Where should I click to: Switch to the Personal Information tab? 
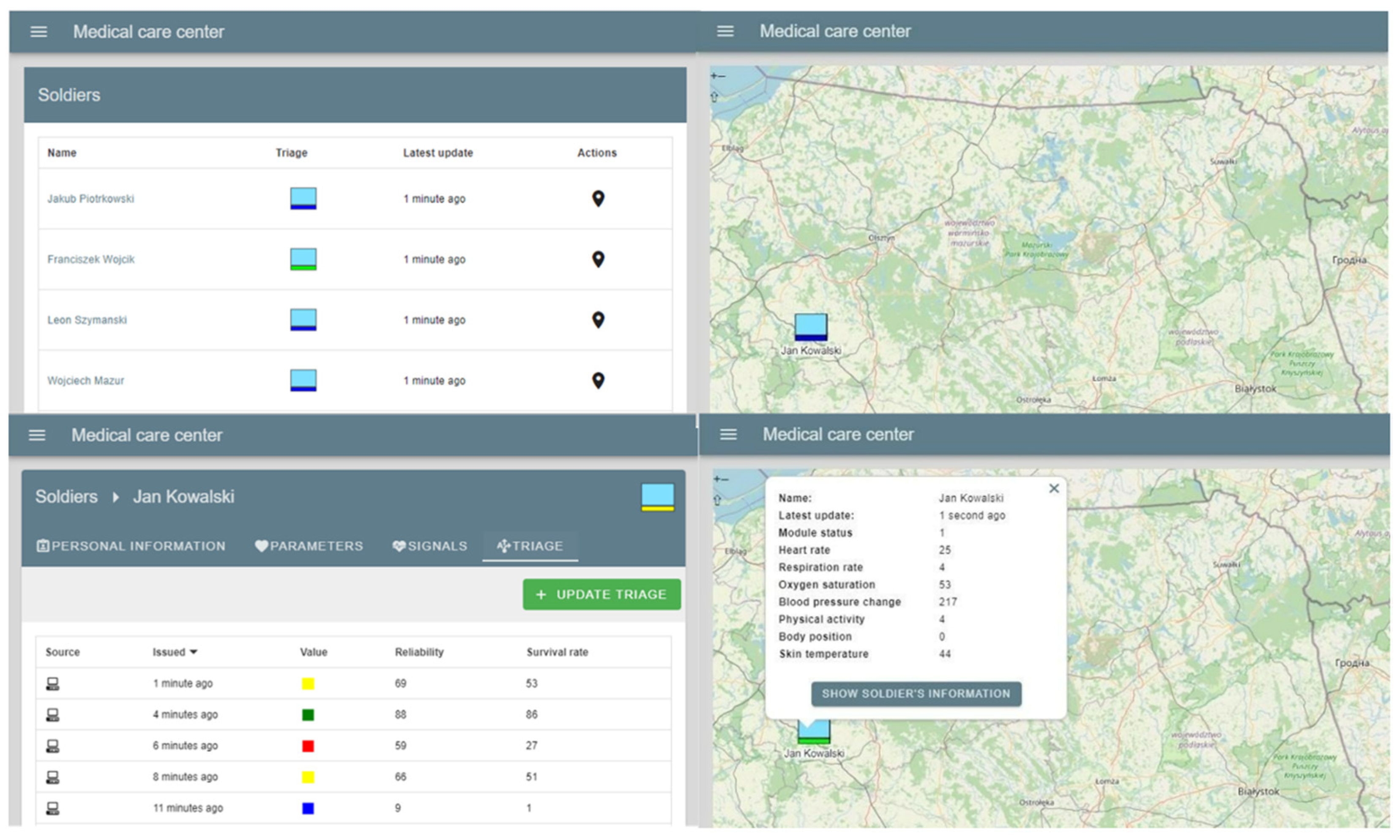coord(131,546)
